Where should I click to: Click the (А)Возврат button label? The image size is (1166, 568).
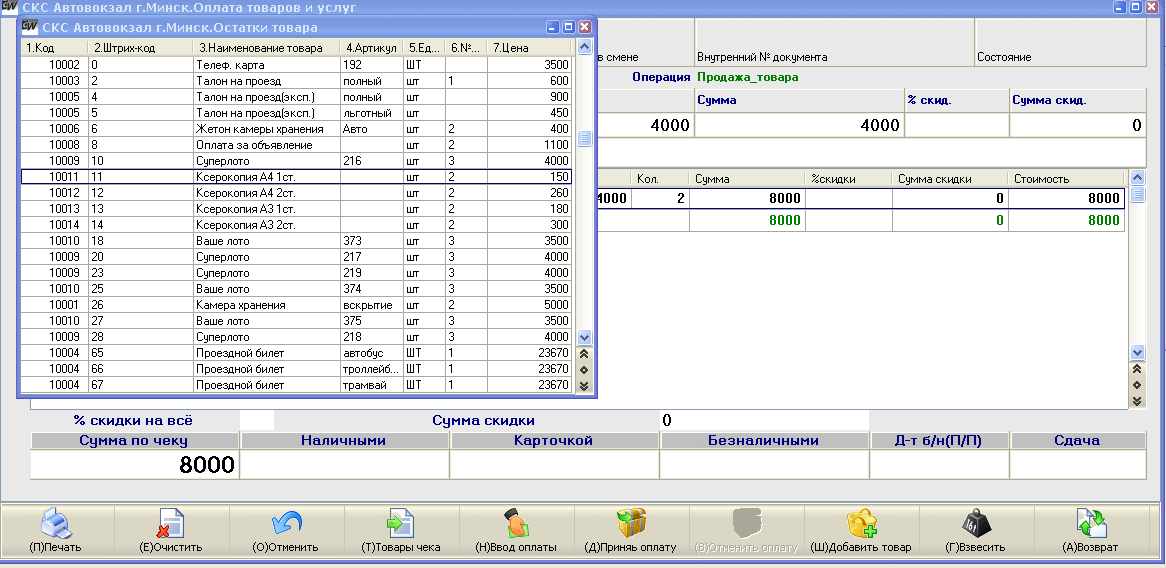click(1090, 547)
